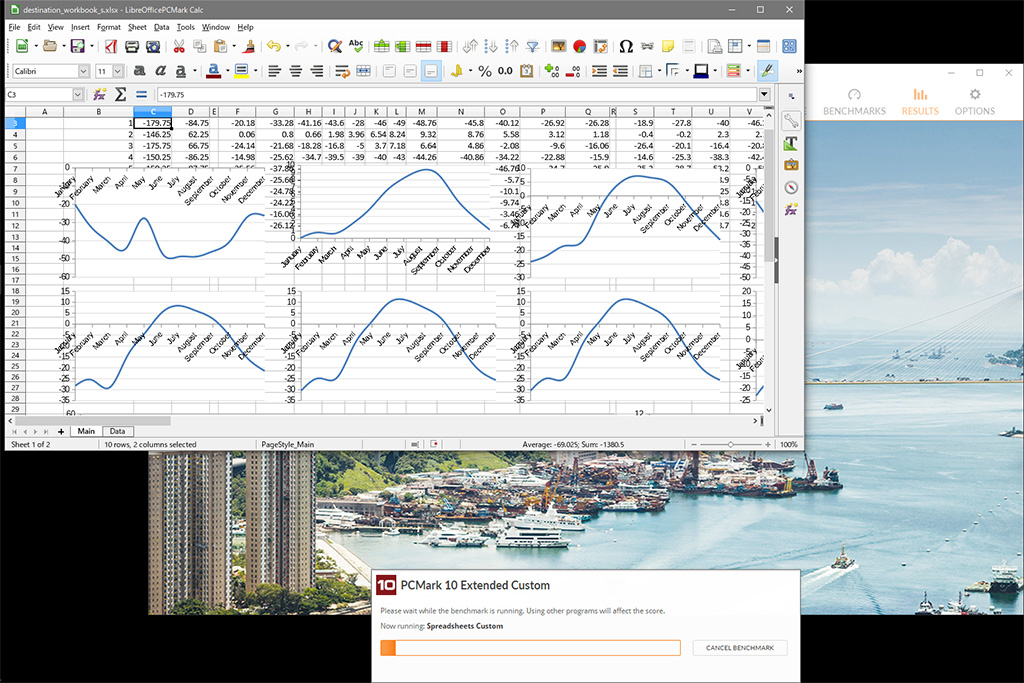The height and width of the screenshot is (683, 1024).
Task: Click the Save document icon
Action: coord(78,46)
